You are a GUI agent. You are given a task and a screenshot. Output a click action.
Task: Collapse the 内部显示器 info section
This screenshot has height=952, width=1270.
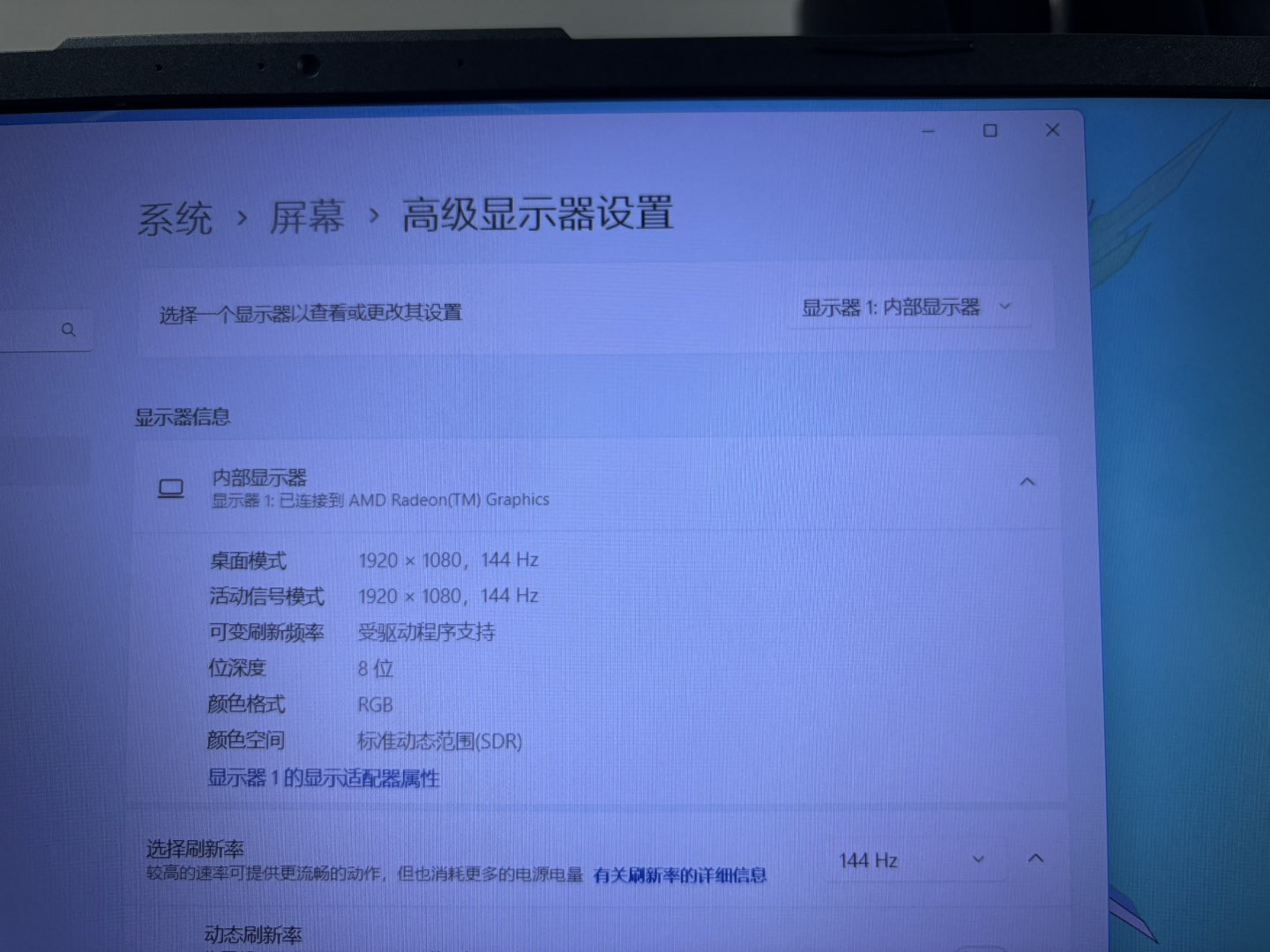click(x=1027, y=482)
